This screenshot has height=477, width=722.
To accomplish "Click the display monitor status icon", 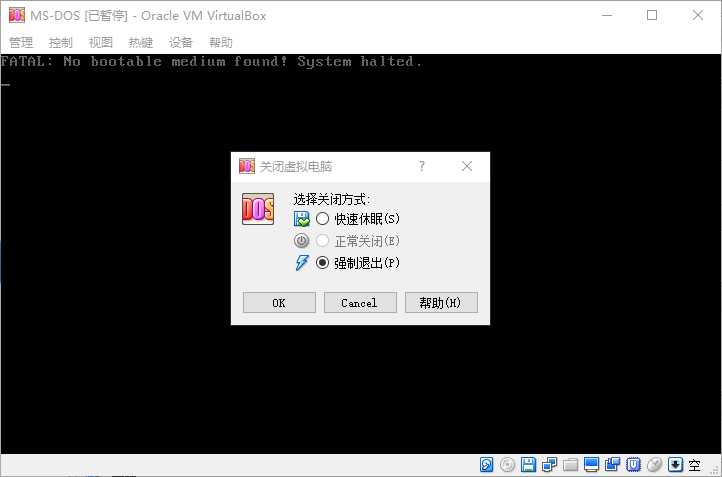I will click(591, 465).
